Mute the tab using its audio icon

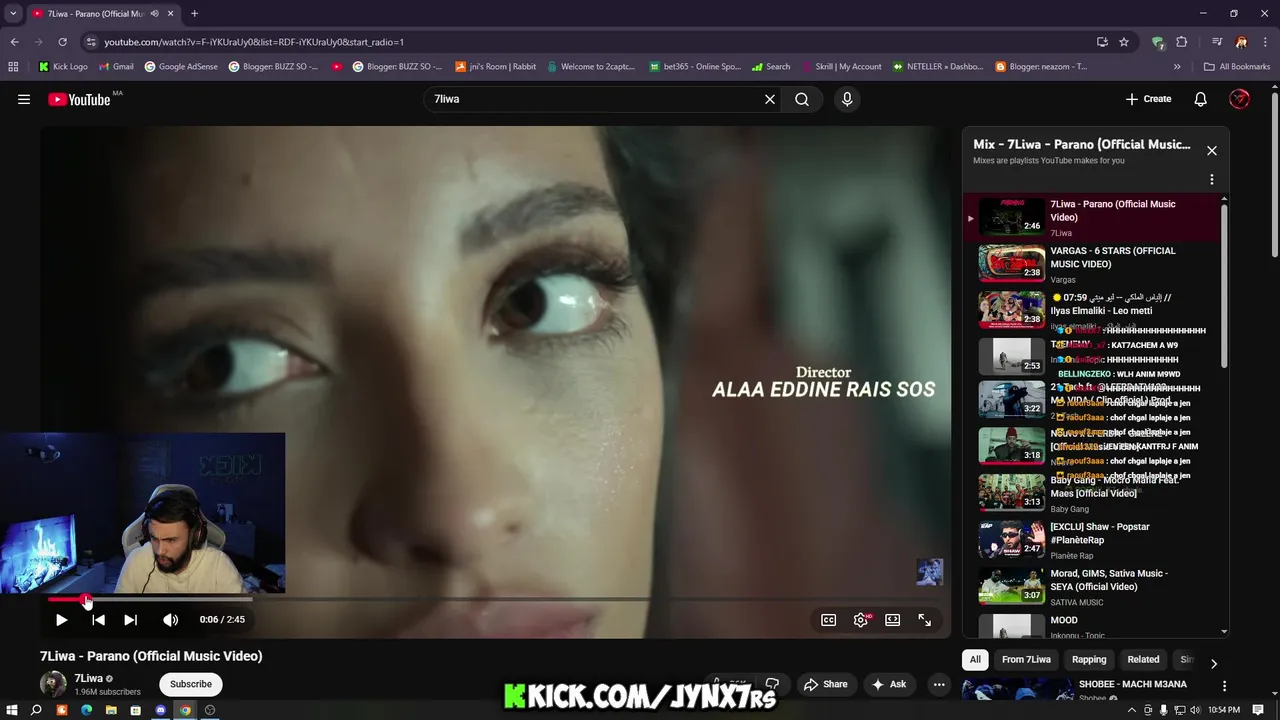(x=154, y=14)
